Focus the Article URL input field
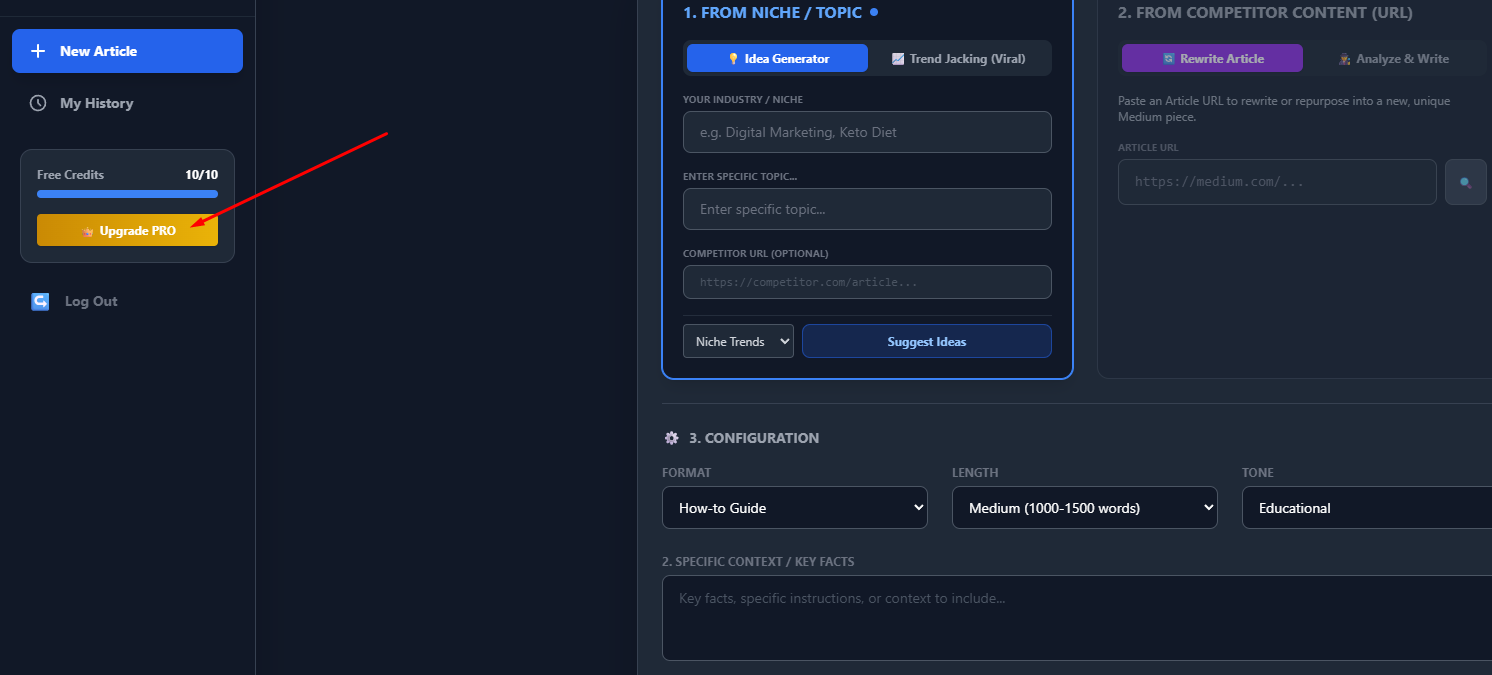This screenshot has height=675, width=1492. click(1277, 182)
